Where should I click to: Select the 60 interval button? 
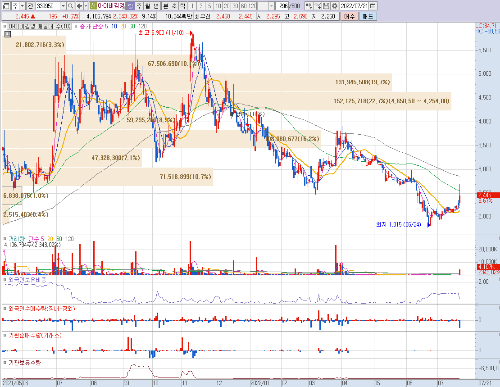point(244,6)
